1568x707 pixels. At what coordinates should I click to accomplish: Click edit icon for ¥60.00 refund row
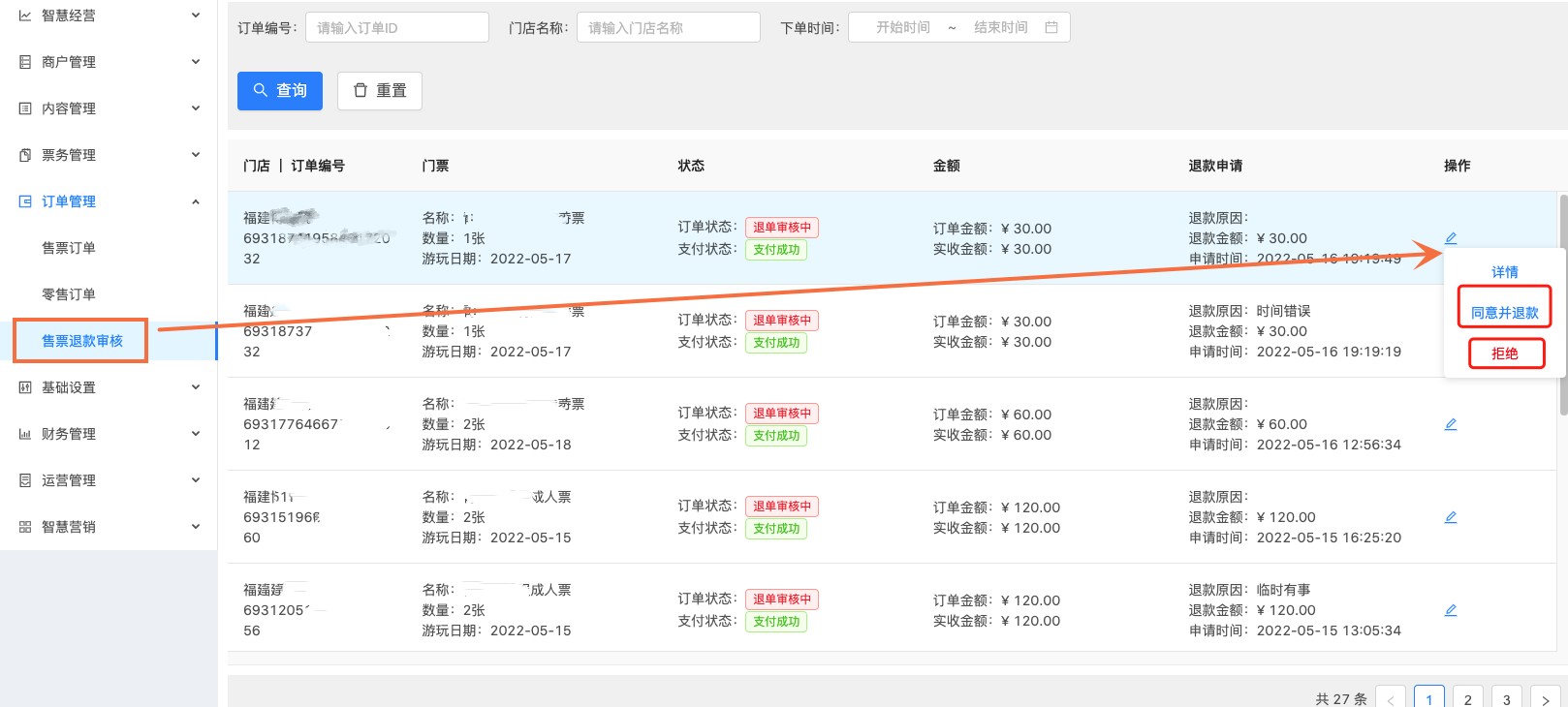pyautogui.click(x=1451, y=424)
